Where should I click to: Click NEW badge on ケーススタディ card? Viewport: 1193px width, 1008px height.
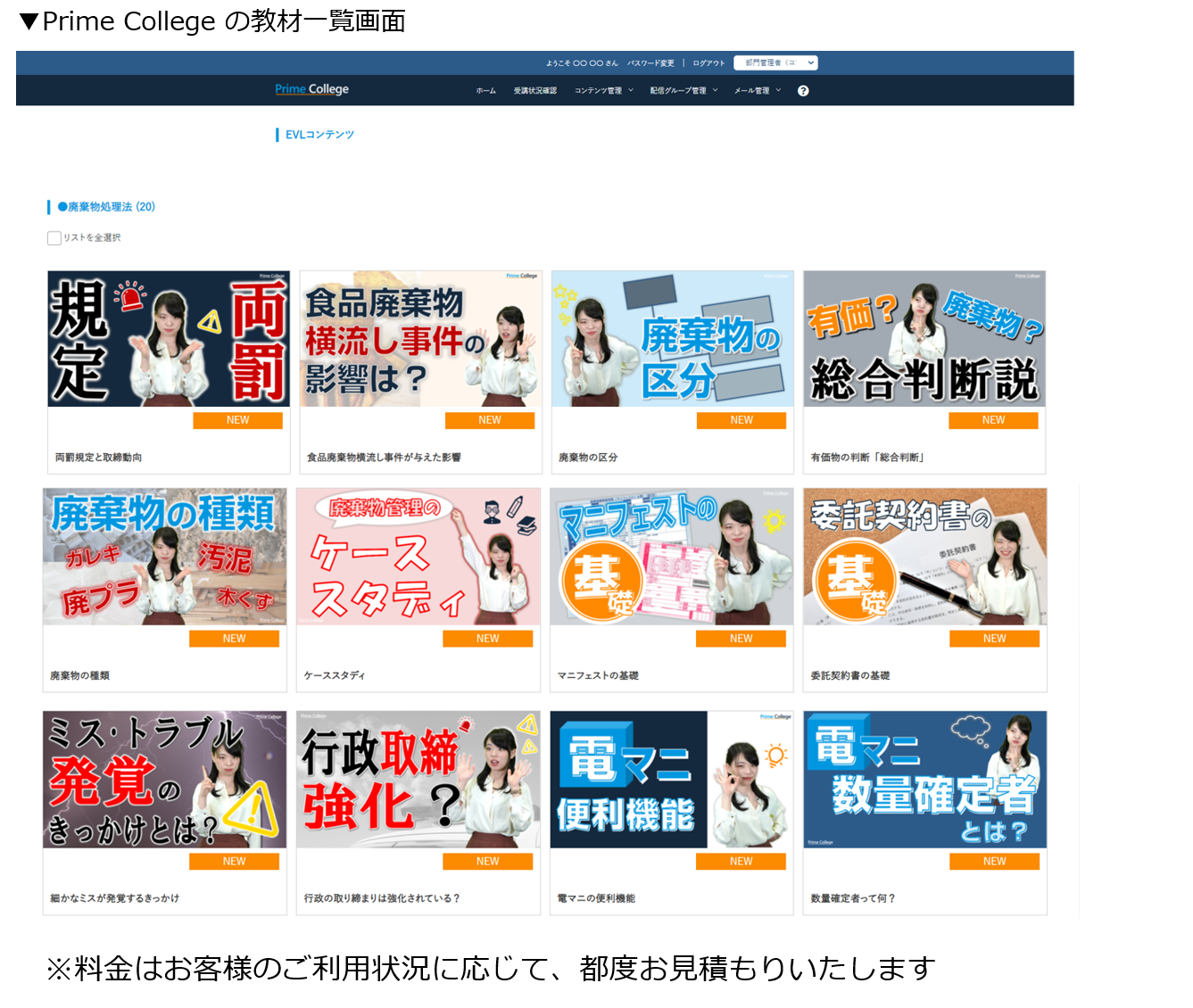(487, 639)
